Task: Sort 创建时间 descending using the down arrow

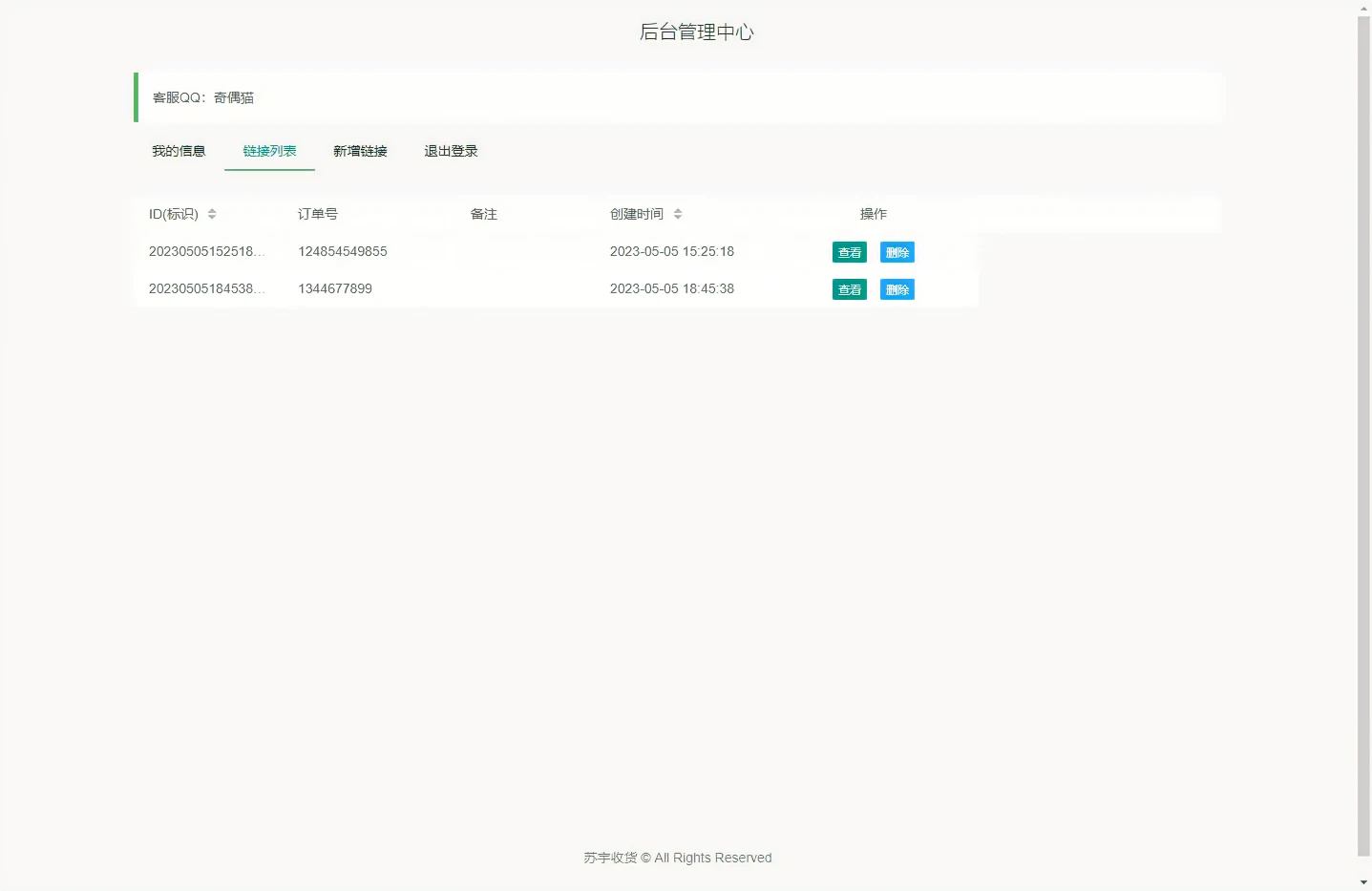Action: [x=678, y=218]
